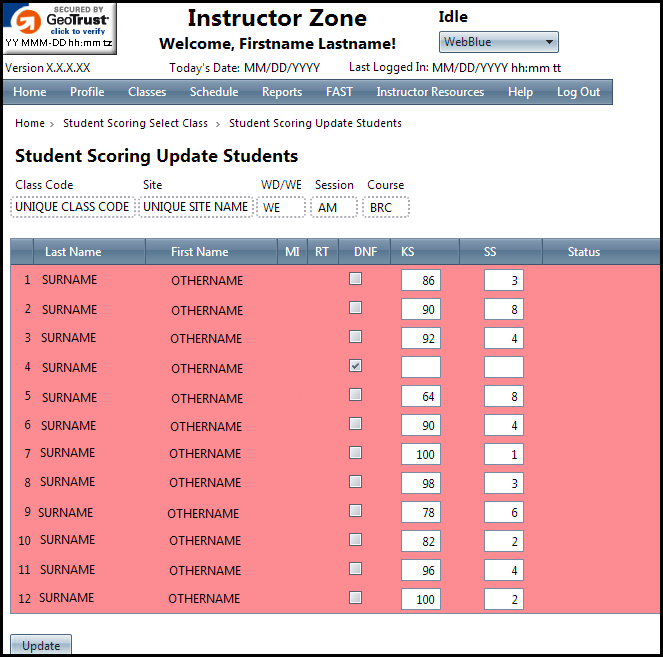The height and width of the screenshot is (657, 663).
Task: Open the Help menu item
Action: click(x=521, y=92)
